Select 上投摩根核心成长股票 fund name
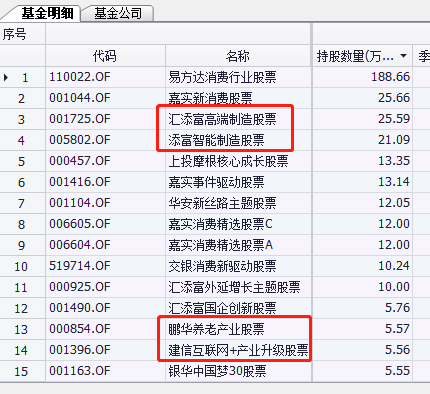This screenshot has width=430, height=394. pos(228,161)
